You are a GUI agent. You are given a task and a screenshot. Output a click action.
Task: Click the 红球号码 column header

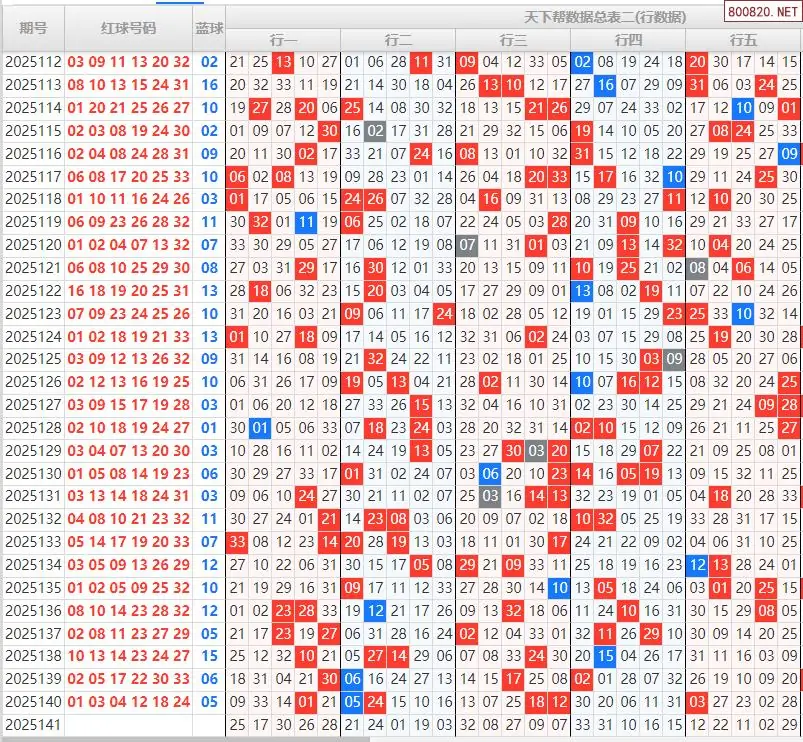(128, 28)
